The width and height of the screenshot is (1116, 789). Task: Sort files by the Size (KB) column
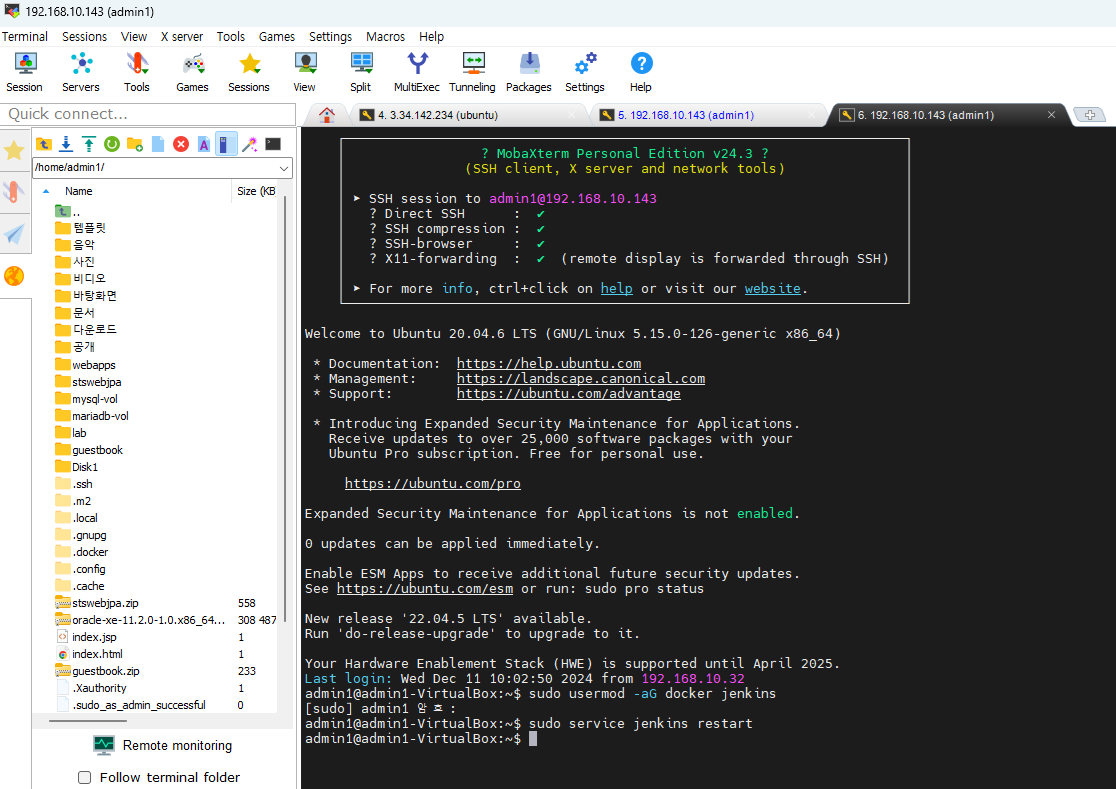[x=256, y=191]
